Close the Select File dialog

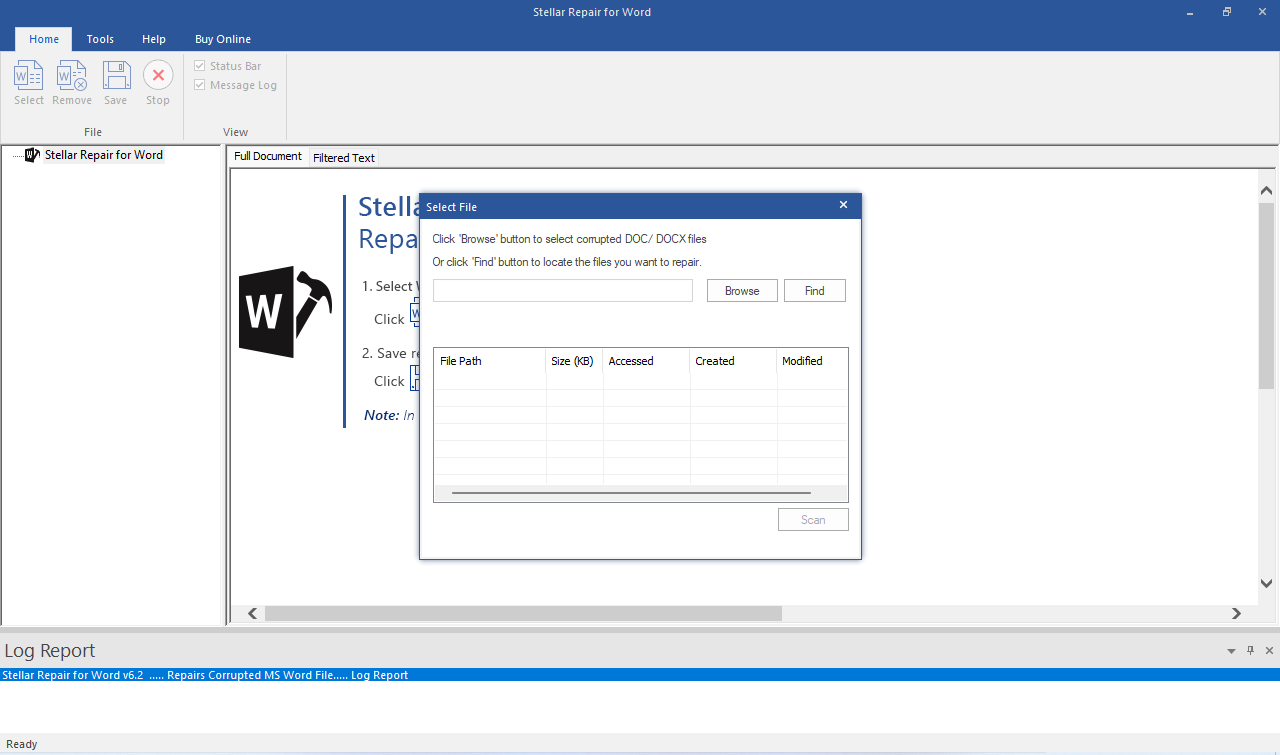(x=843, y=205)
